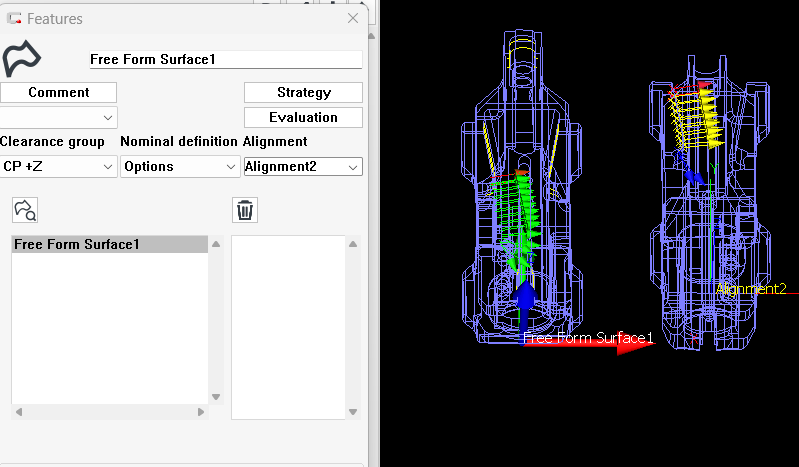
Task: Expand the Nominal definition Options dropdown
Action: click(x=179, y=166)
